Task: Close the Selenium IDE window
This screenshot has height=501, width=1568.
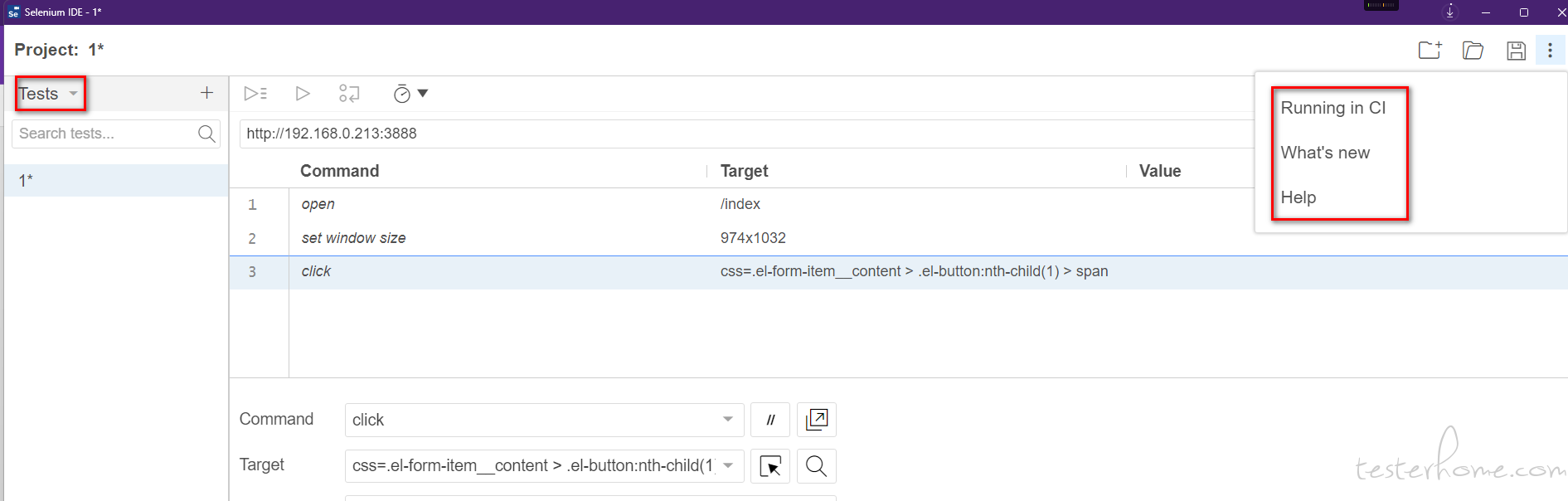Action: [1561, 12]
